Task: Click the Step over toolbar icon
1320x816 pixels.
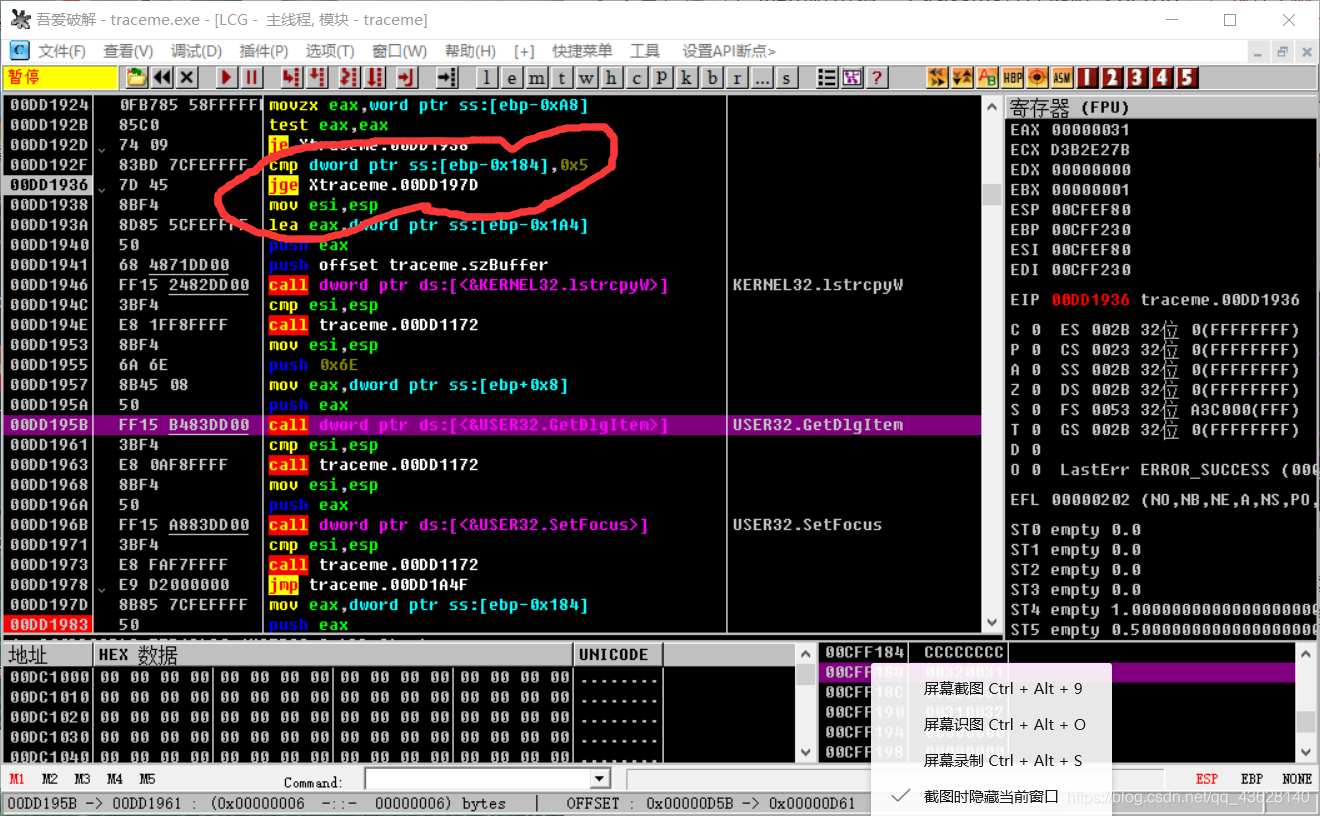Action: click(316, 77)
